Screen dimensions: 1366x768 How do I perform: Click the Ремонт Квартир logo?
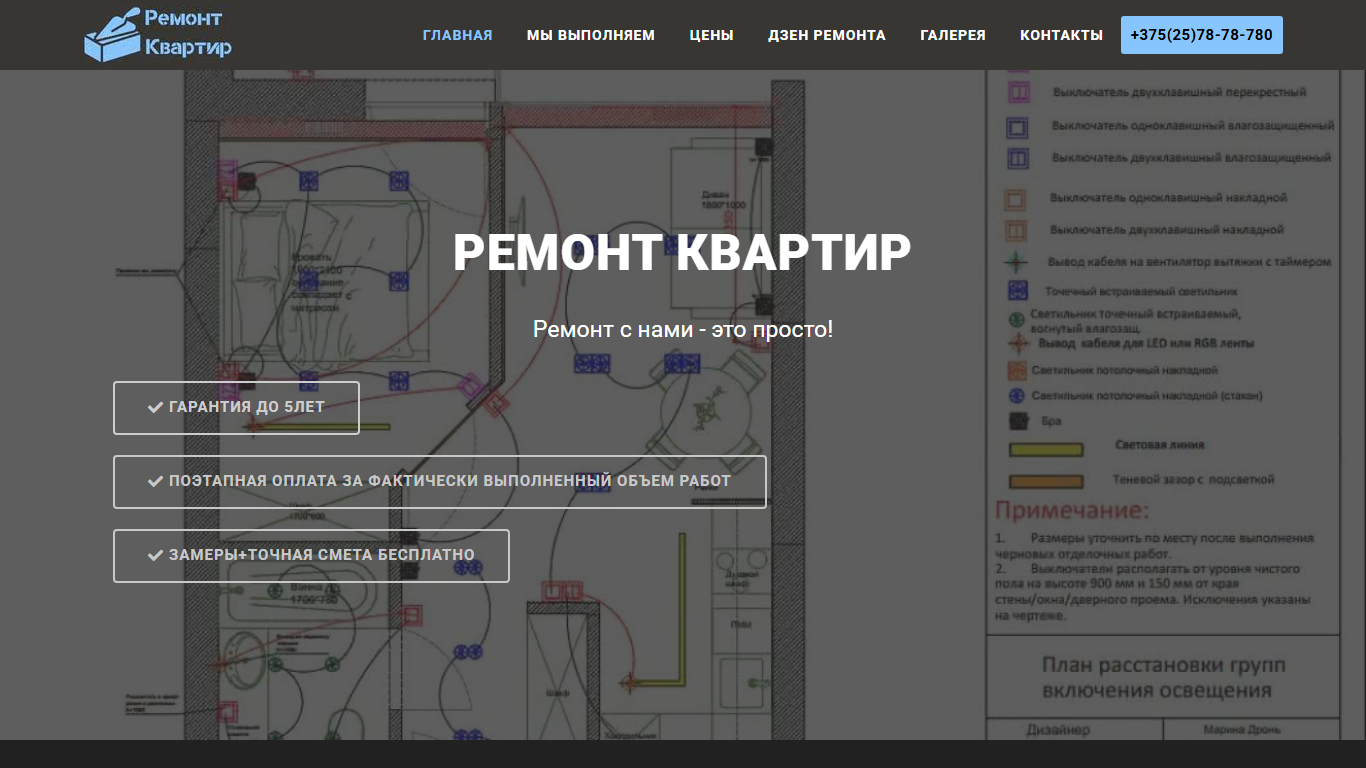(x=158, y=34)
